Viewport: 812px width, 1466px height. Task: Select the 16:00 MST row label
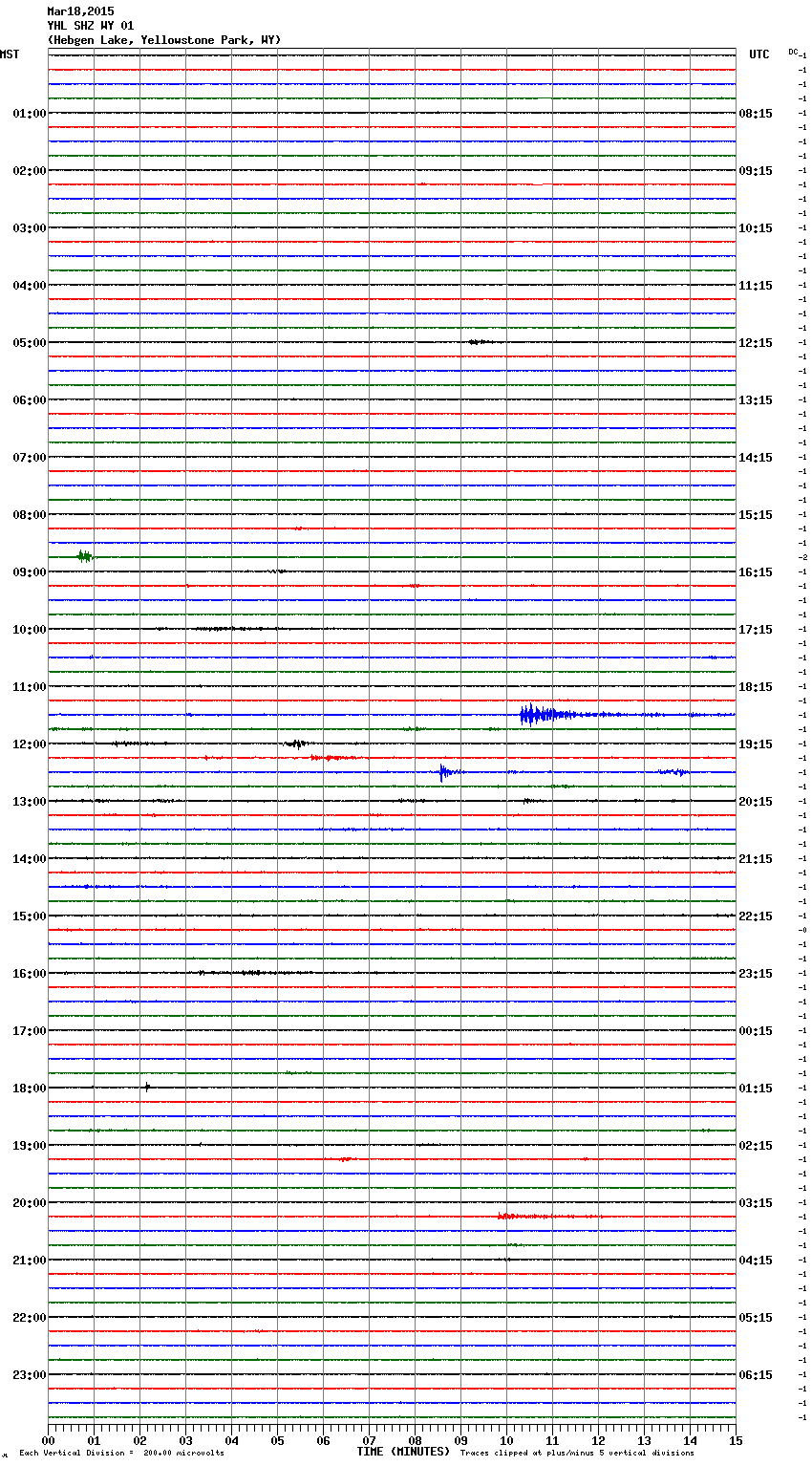(30, 974)
